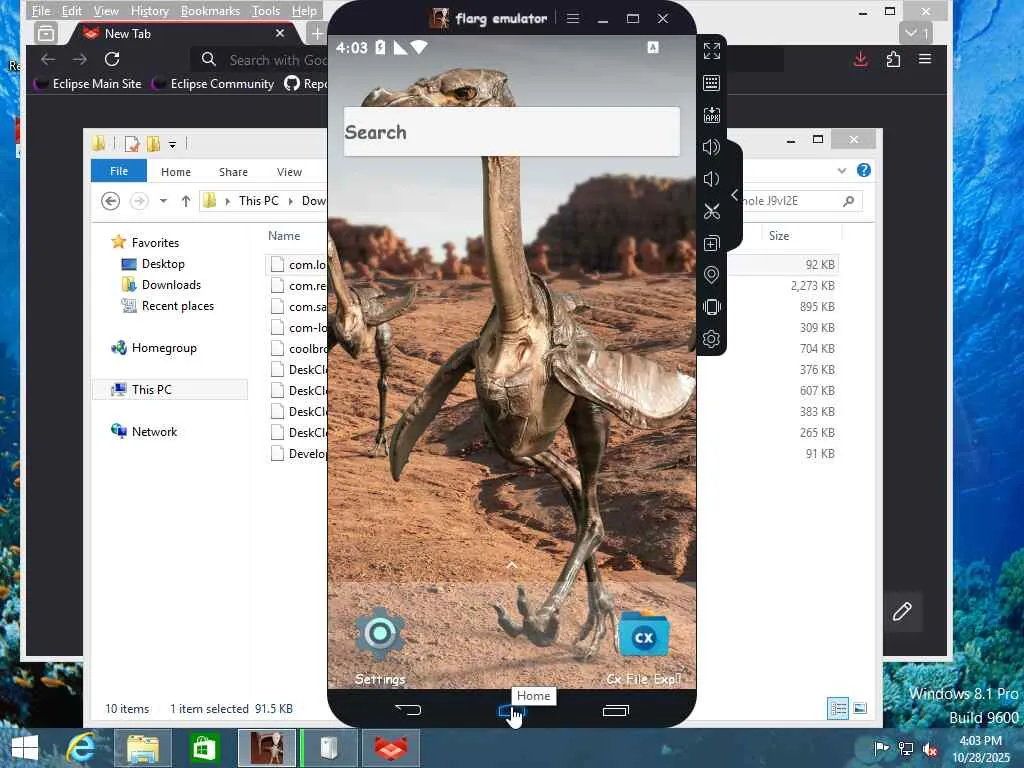1024x768 pixels.
Task: Open the browser Edit menu
Action: 72,11
